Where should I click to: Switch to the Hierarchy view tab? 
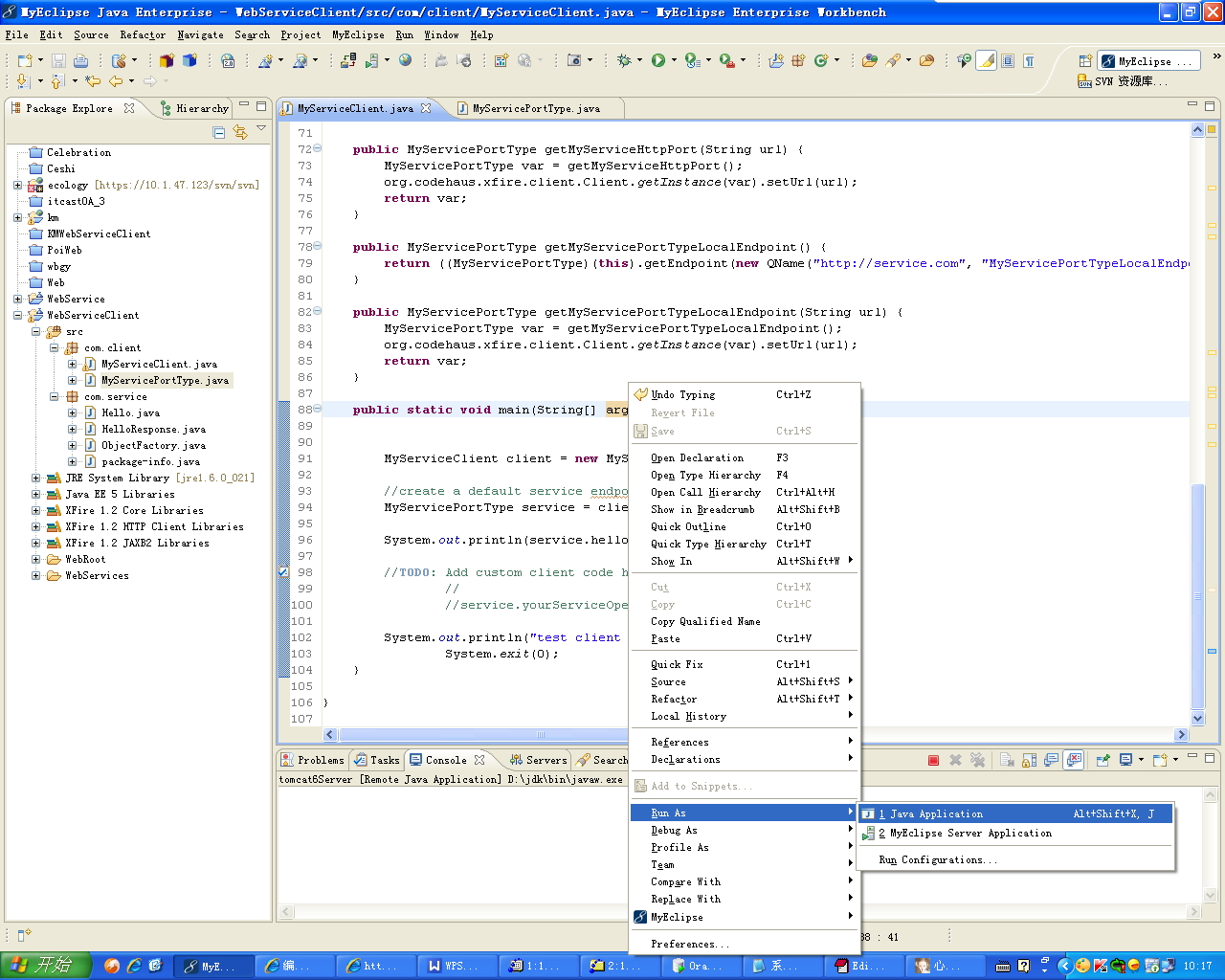click(x=194, y=108)
